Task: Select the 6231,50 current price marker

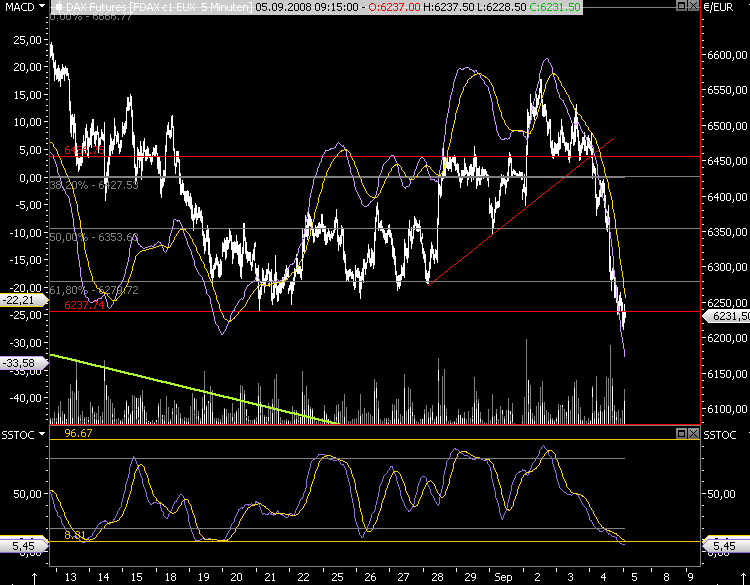Action: point(727,316)
